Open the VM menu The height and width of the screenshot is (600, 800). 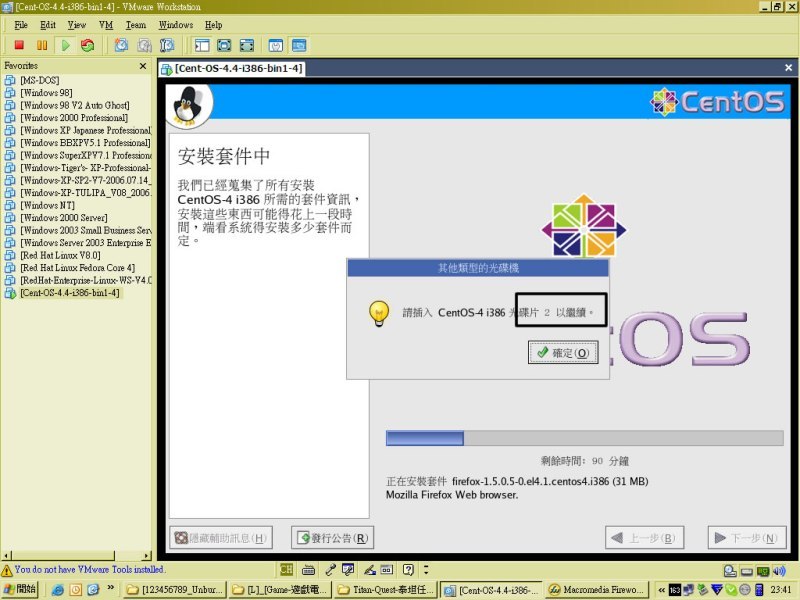coord(106,25)
